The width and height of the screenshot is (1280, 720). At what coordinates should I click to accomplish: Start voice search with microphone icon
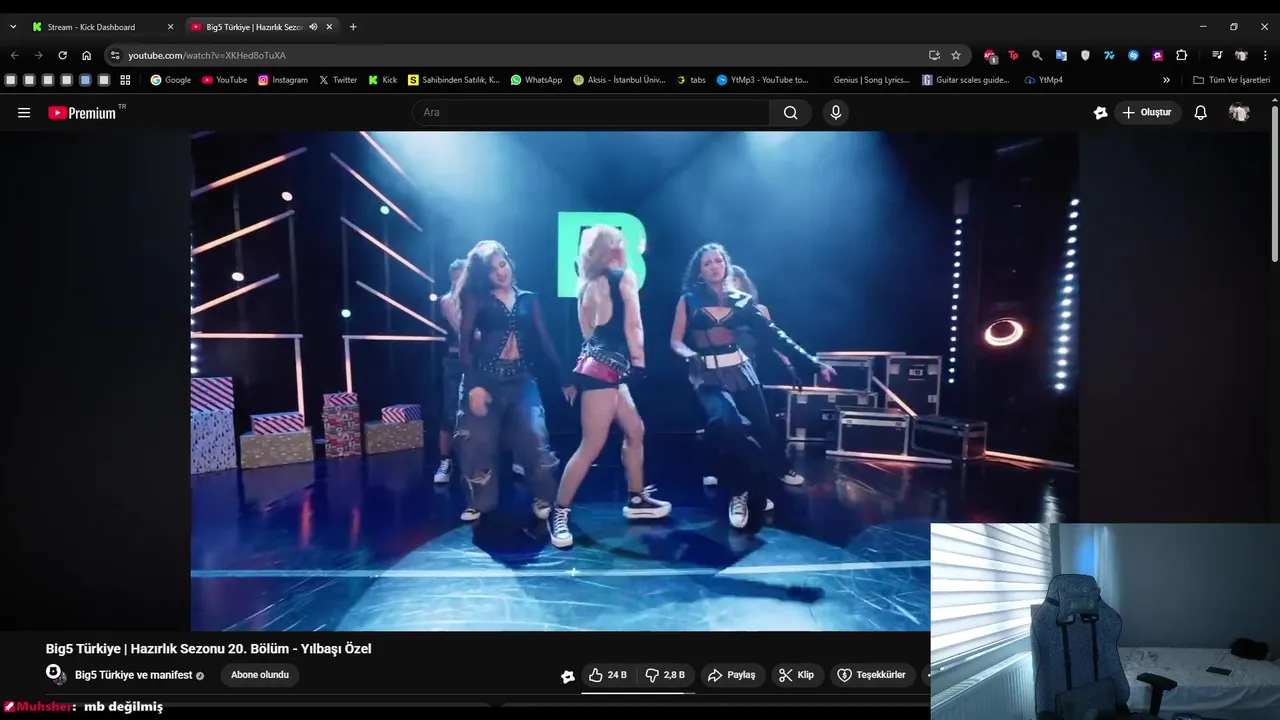point(836,113)
